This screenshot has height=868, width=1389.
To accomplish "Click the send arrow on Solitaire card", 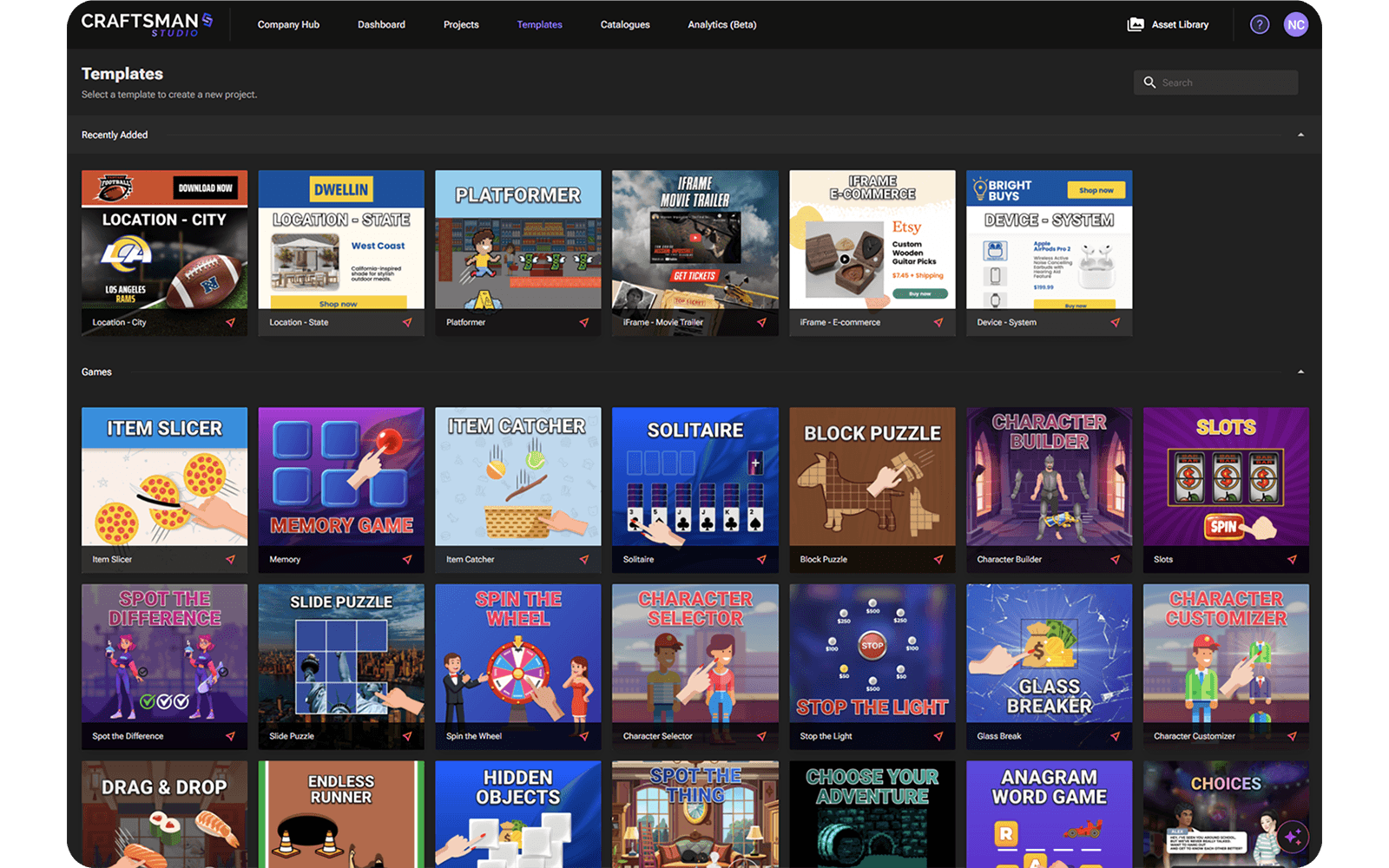I will click(761, 559).
